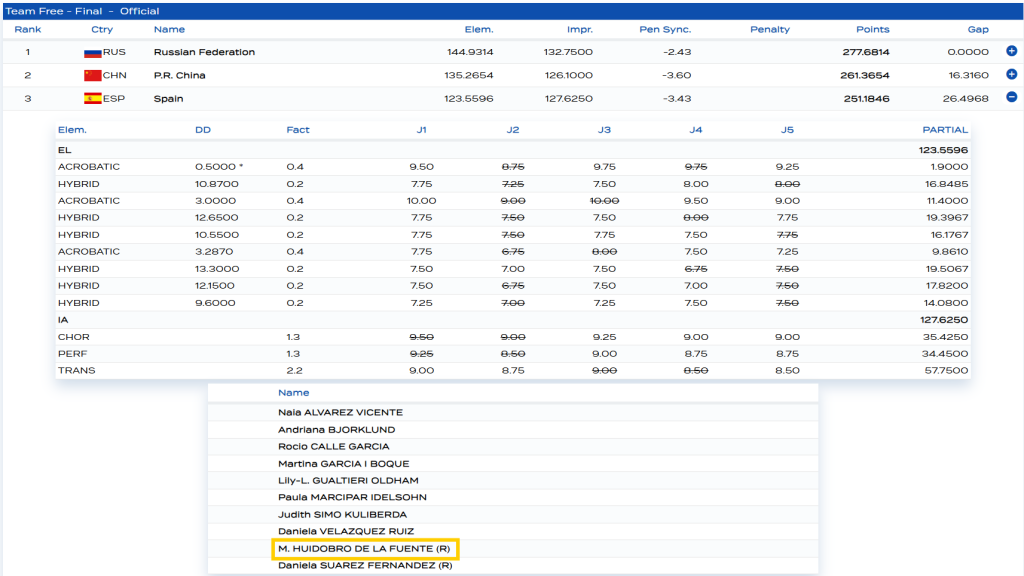Collapse Spain score details
This screenshot has width=1024, height=576.
point(1011,97)
